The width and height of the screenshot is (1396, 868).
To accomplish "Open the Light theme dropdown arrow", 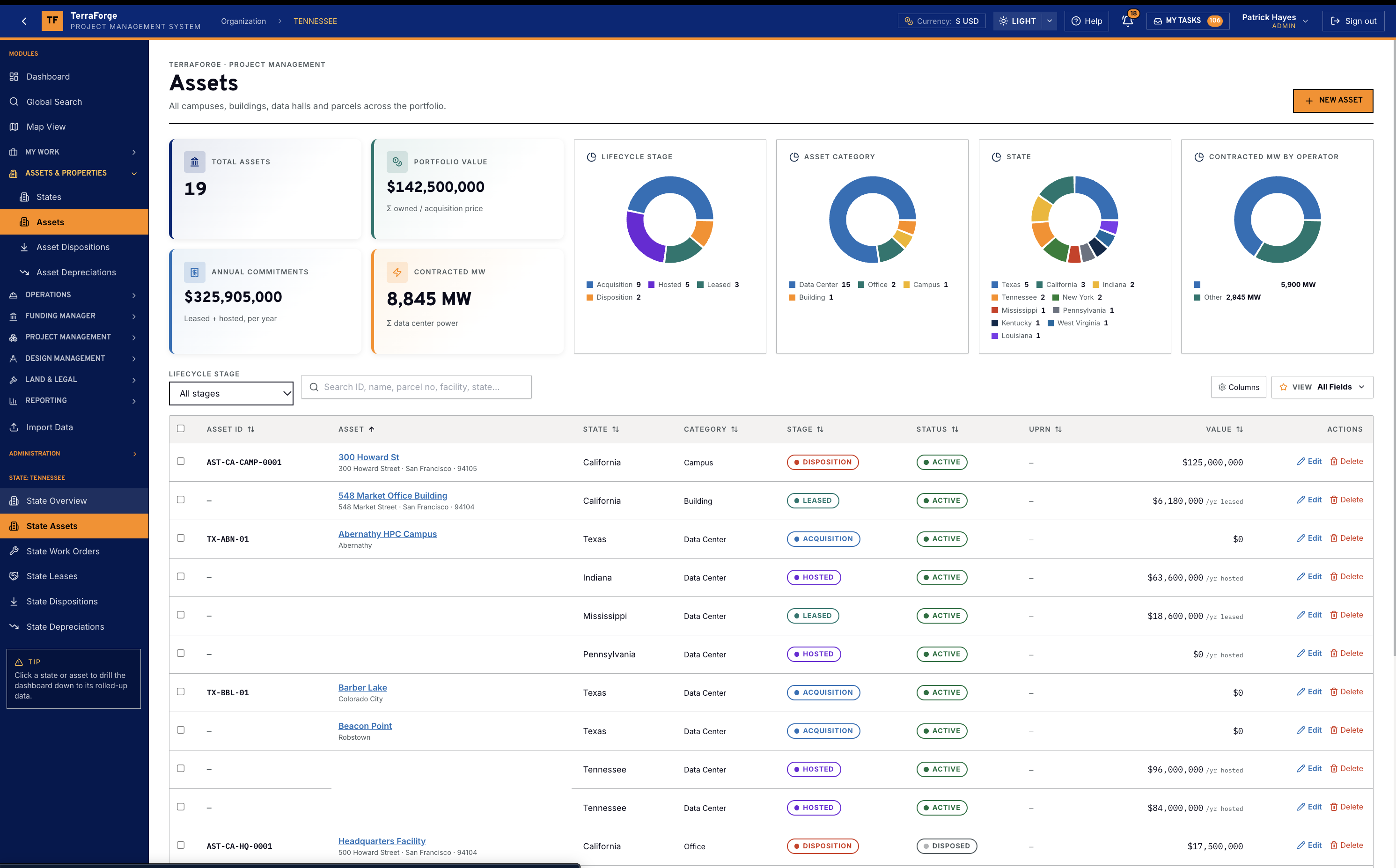I will [x=1049, y=21].
